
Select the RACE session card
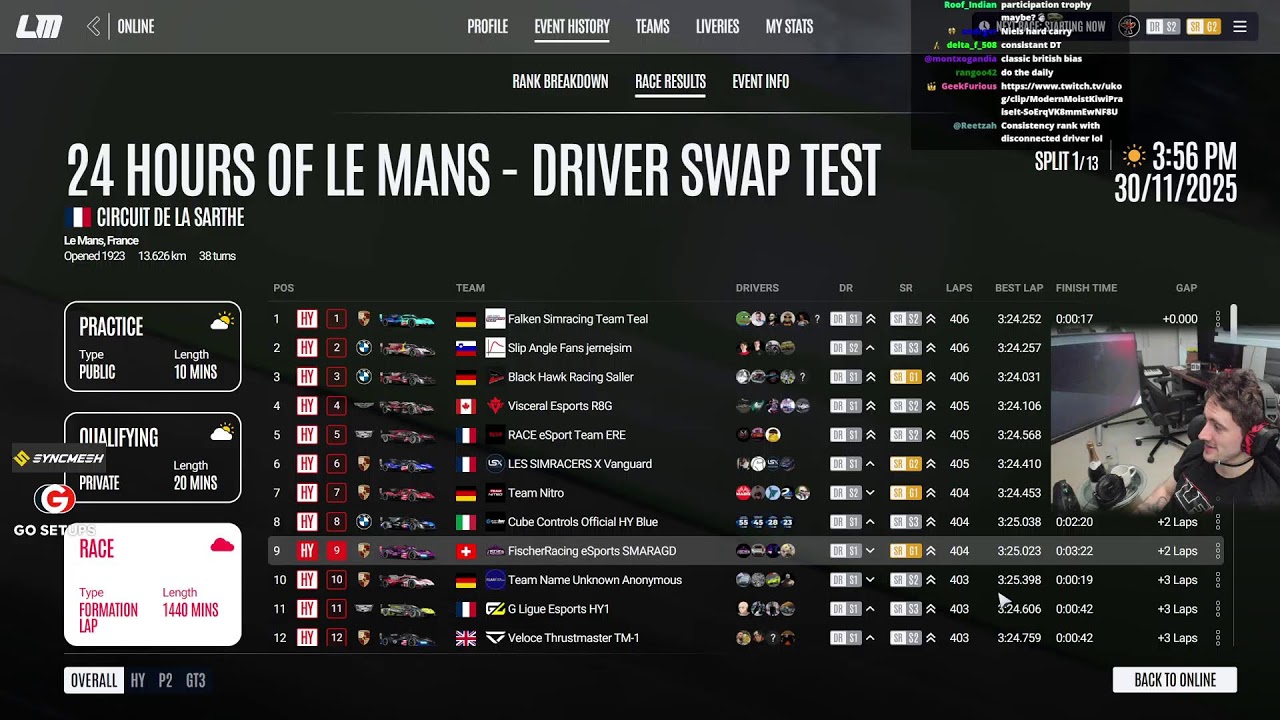pyautogui.click(x=153, y=584)
